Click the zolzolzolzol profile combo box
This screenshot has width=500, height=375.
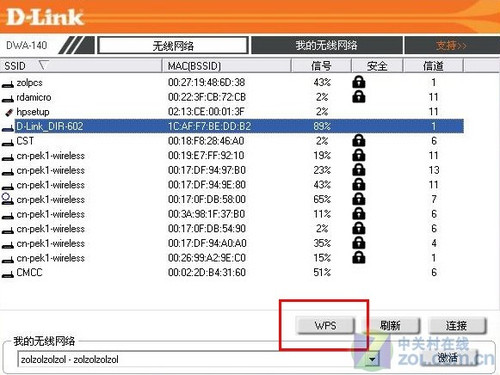(198, 359)
